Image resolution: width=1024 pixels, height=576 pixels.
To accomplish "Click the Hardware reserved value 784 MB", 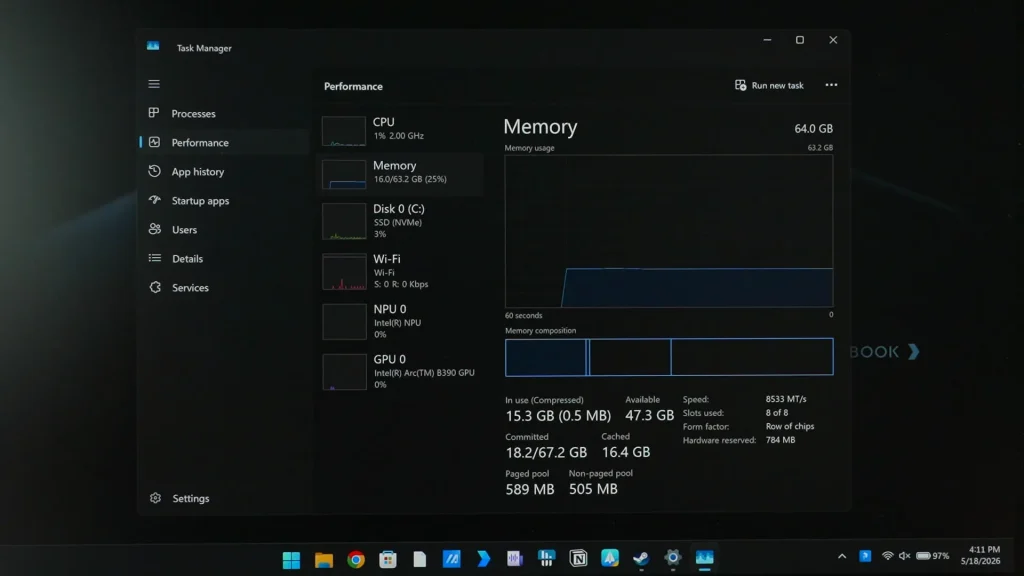I will point(780,440).
